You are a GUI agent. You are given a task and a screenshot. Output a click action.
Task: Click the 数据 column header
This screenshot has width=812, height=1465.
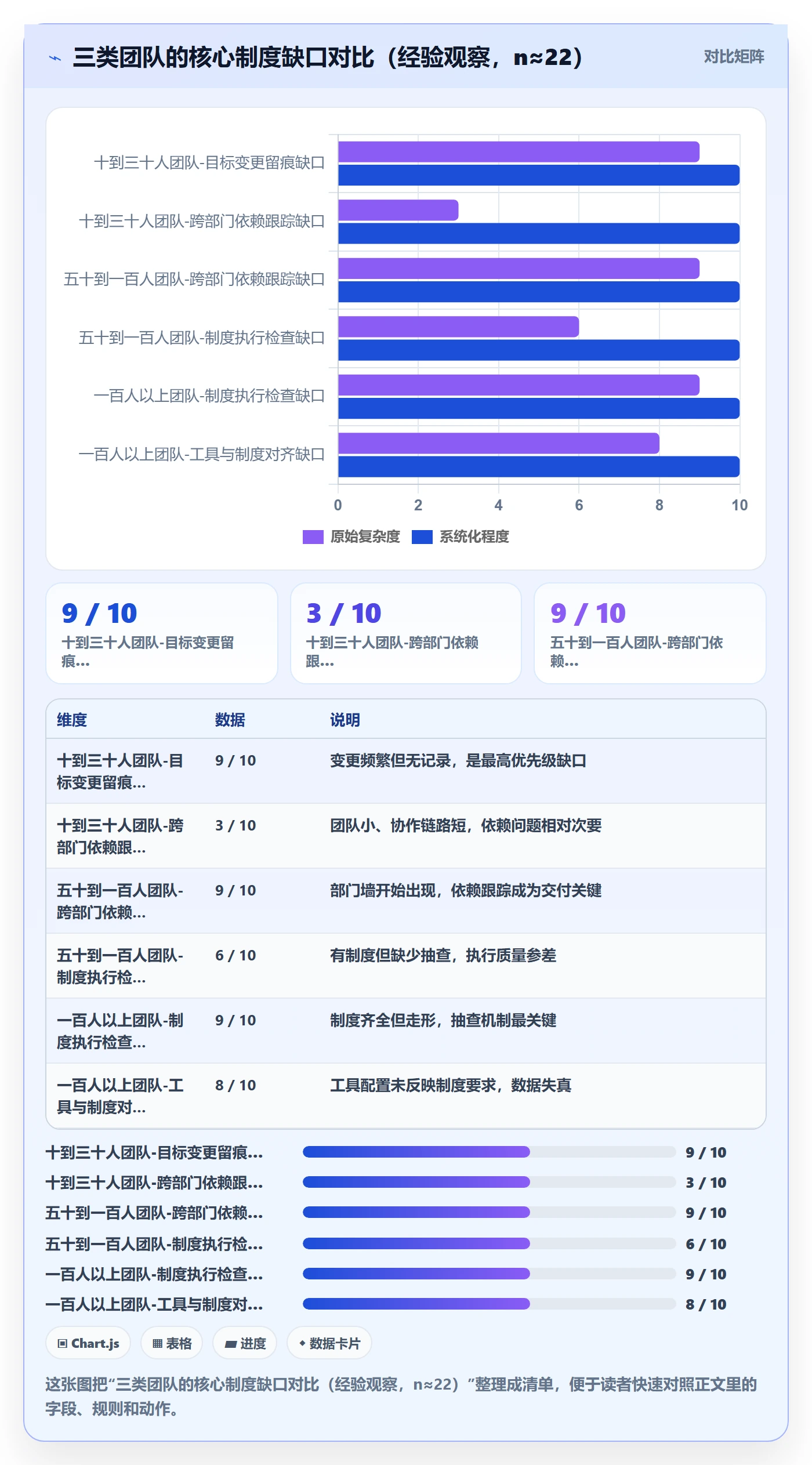230,720
